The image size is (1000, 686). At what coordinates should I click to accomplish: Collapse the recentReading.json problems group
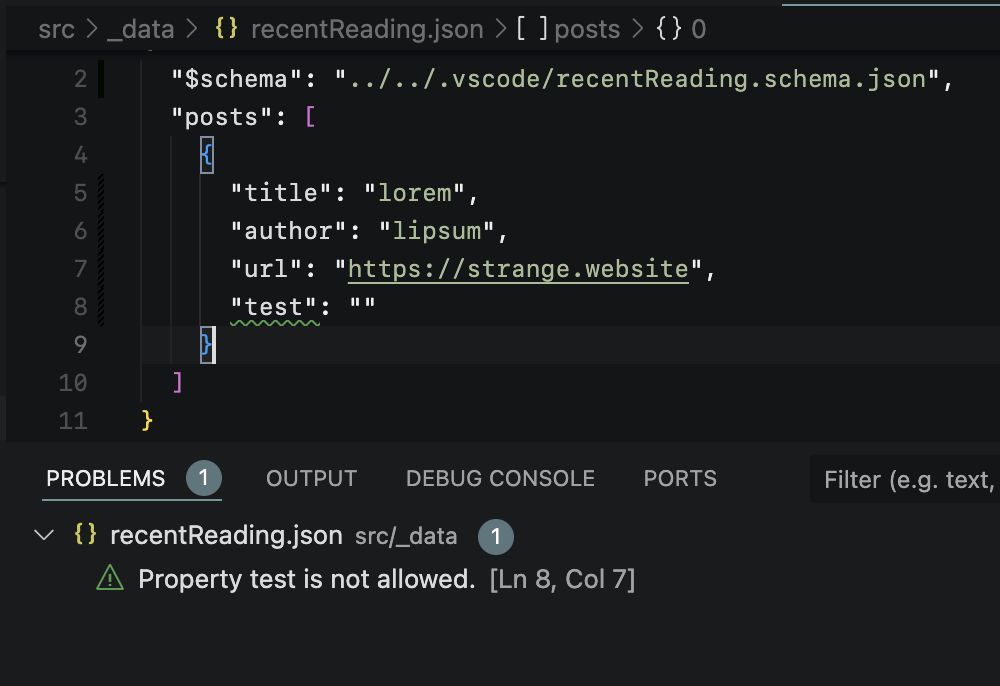click(43, 536)
